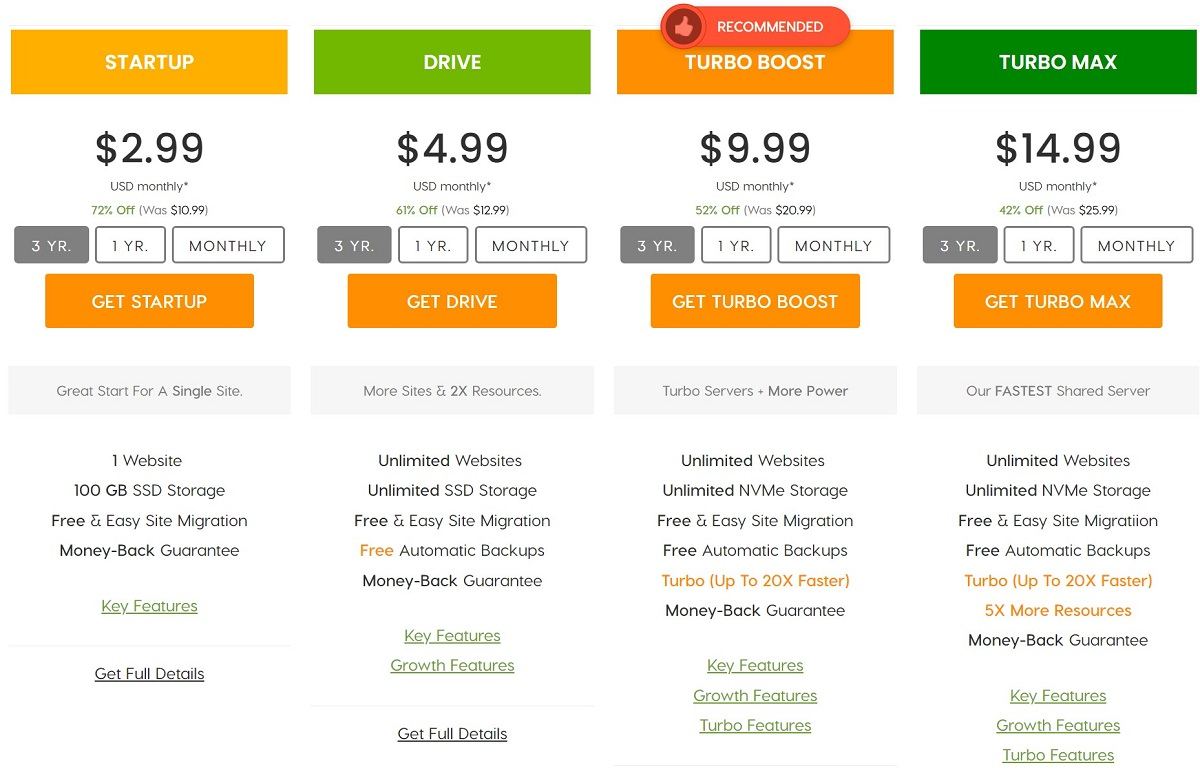Click 'Our FASTEST Shared Server' tagline
The image size is (1200, 776).
coord(1058,391)
